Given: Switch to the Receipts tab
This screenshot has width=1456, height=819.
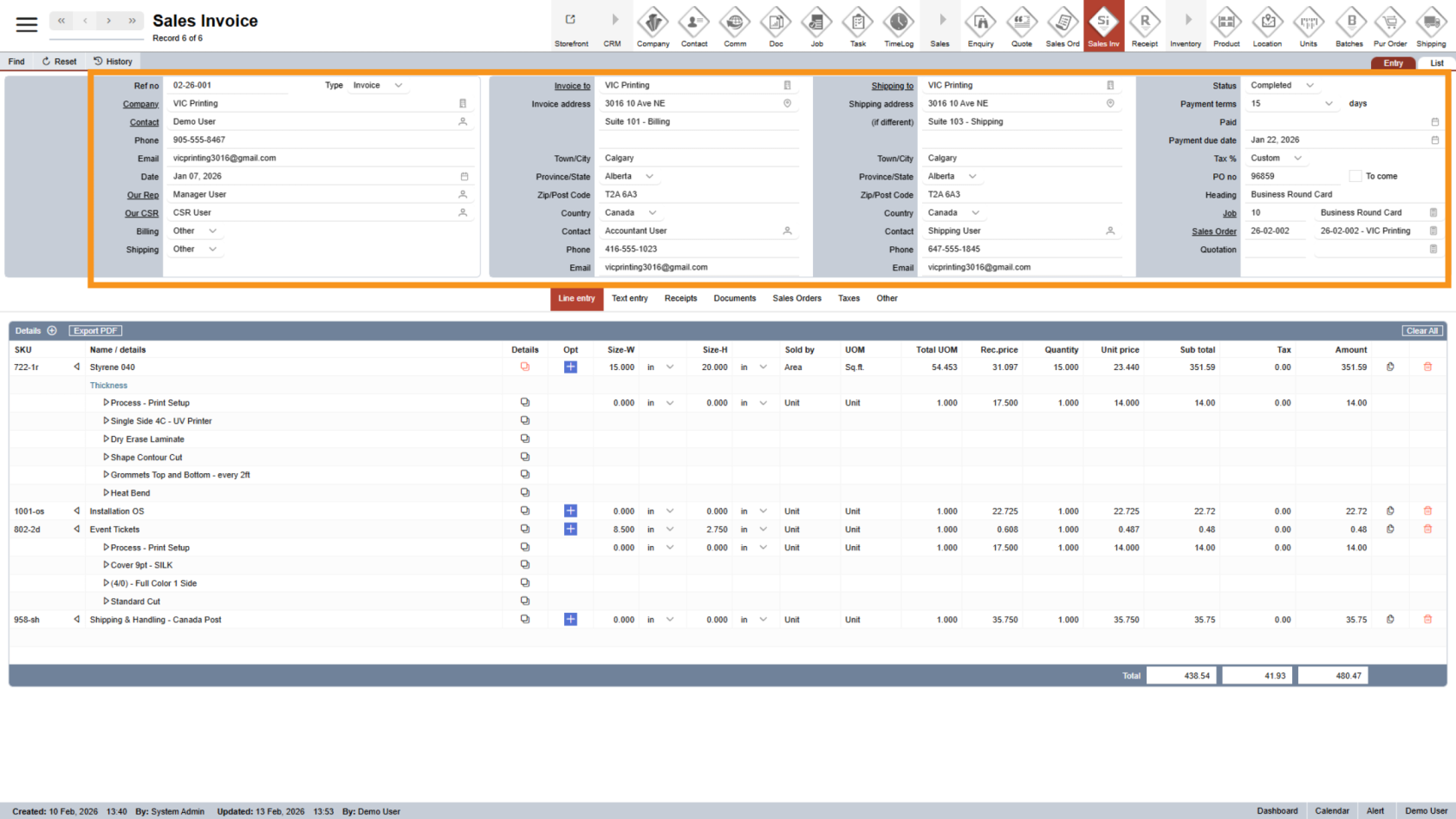Looking at the screenshot, I should pos(680,298).
